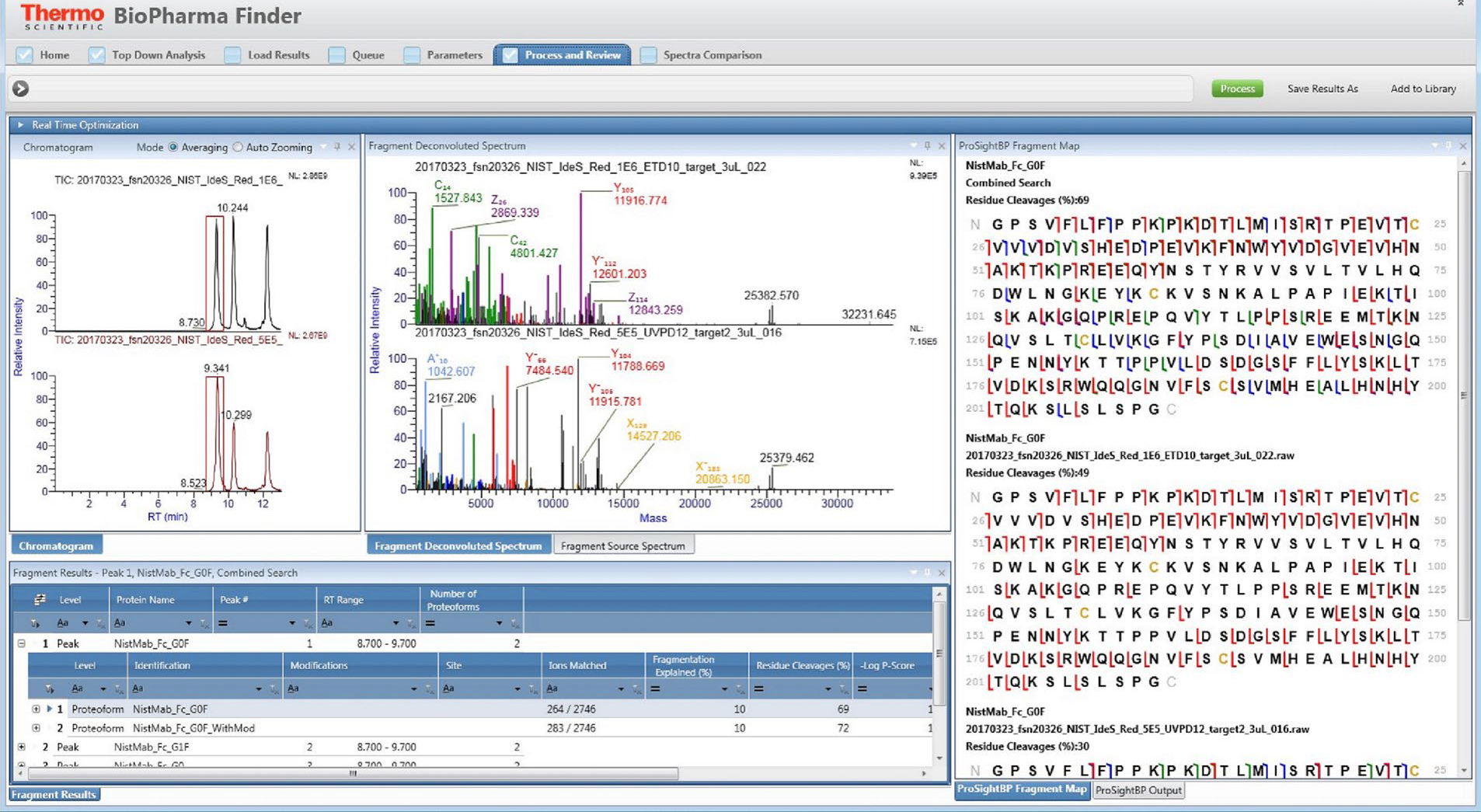Click the Top Down Analysis checkmark icon

point(96,55)
